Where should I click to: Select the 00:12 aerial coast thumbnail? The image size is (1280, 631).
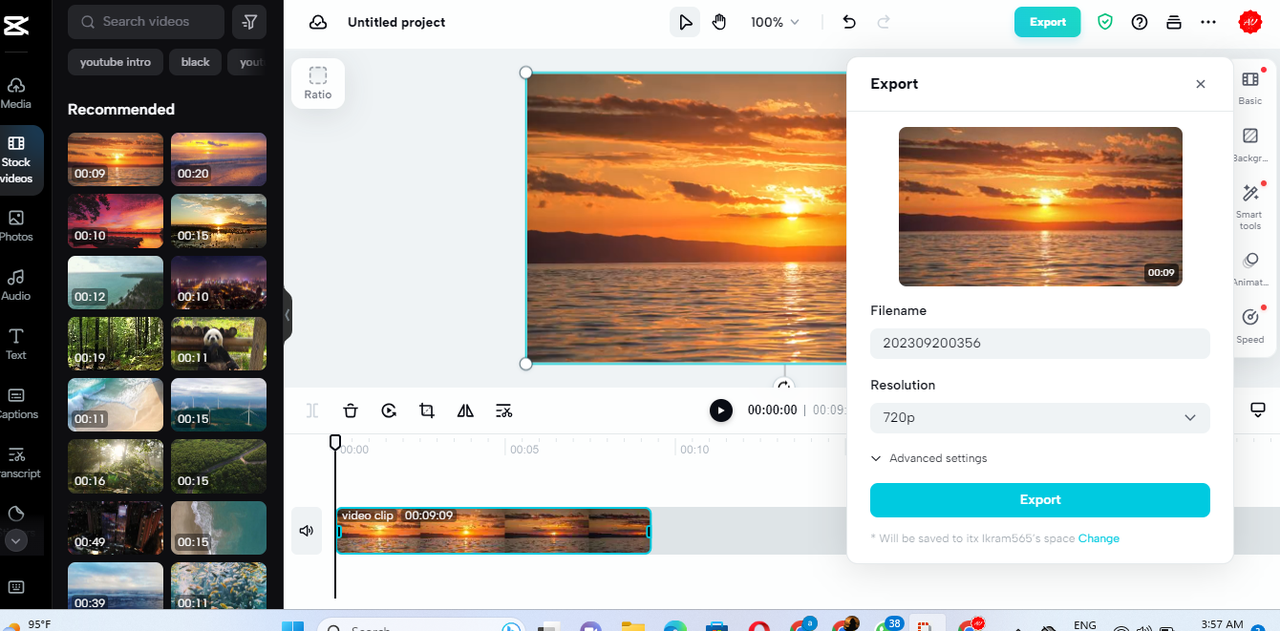click(x=115, y=282)
